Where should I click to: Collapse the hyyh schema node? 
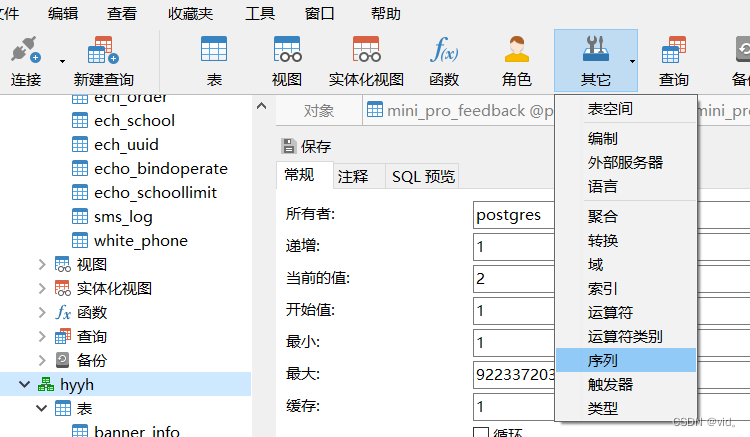[24, 384]
